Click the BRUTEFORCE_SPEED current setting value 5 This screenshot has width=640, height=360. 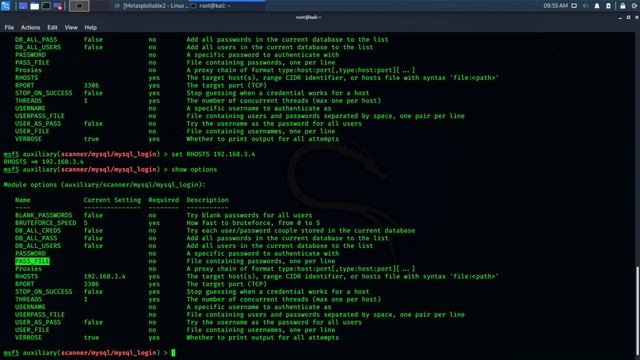86,223
